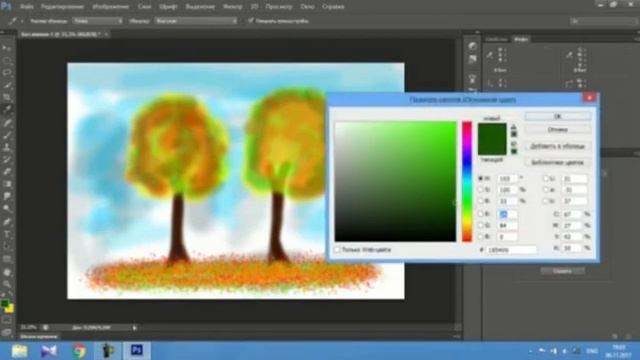Select the Zoom tool in the toolbox
Image resolution: width=640 pixels, height=360 pixels.
coord(7,284)
